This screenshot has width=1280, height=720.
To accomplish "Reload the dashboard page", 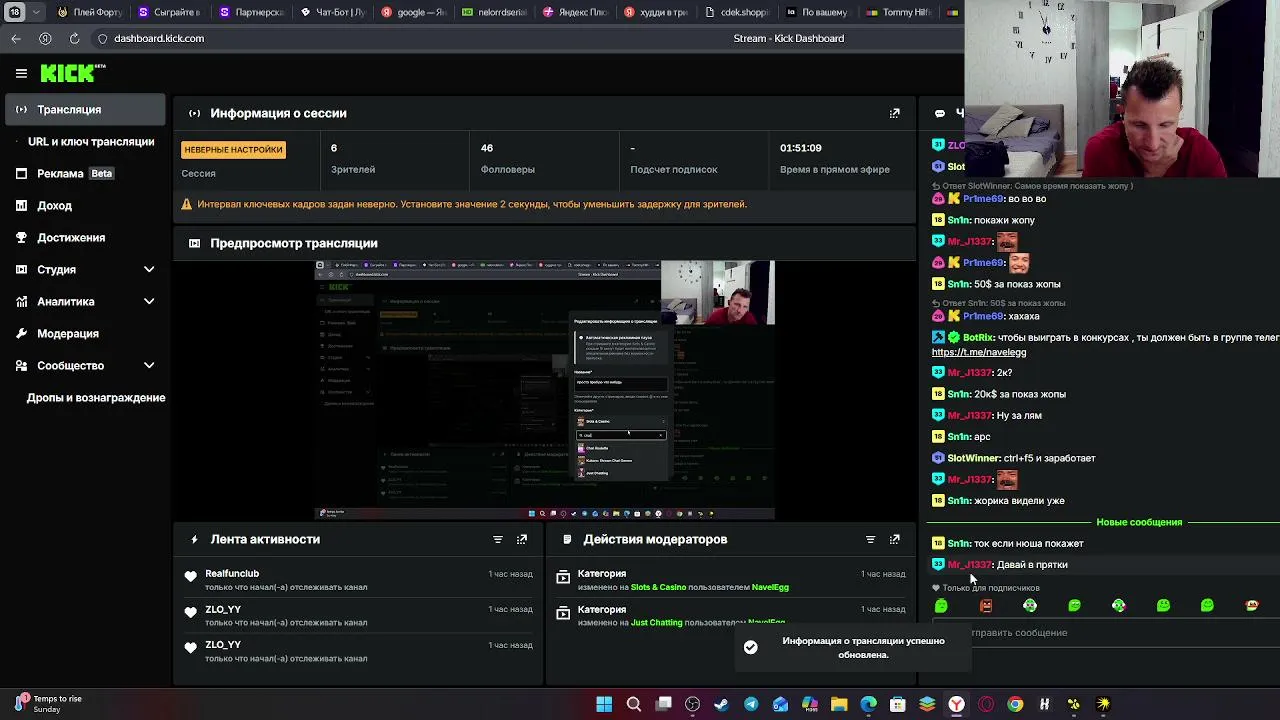I will [x=74, y=38].
